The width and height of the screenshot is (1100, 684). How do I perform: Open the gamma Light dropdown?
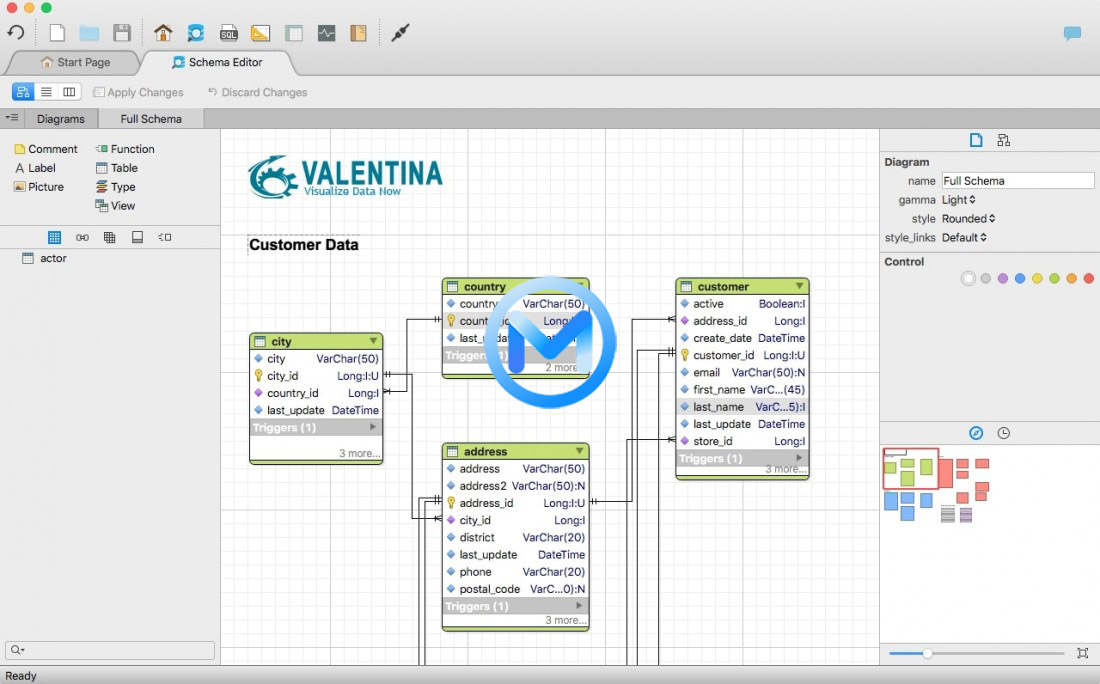pyautogui.click(x=958, y=200)
